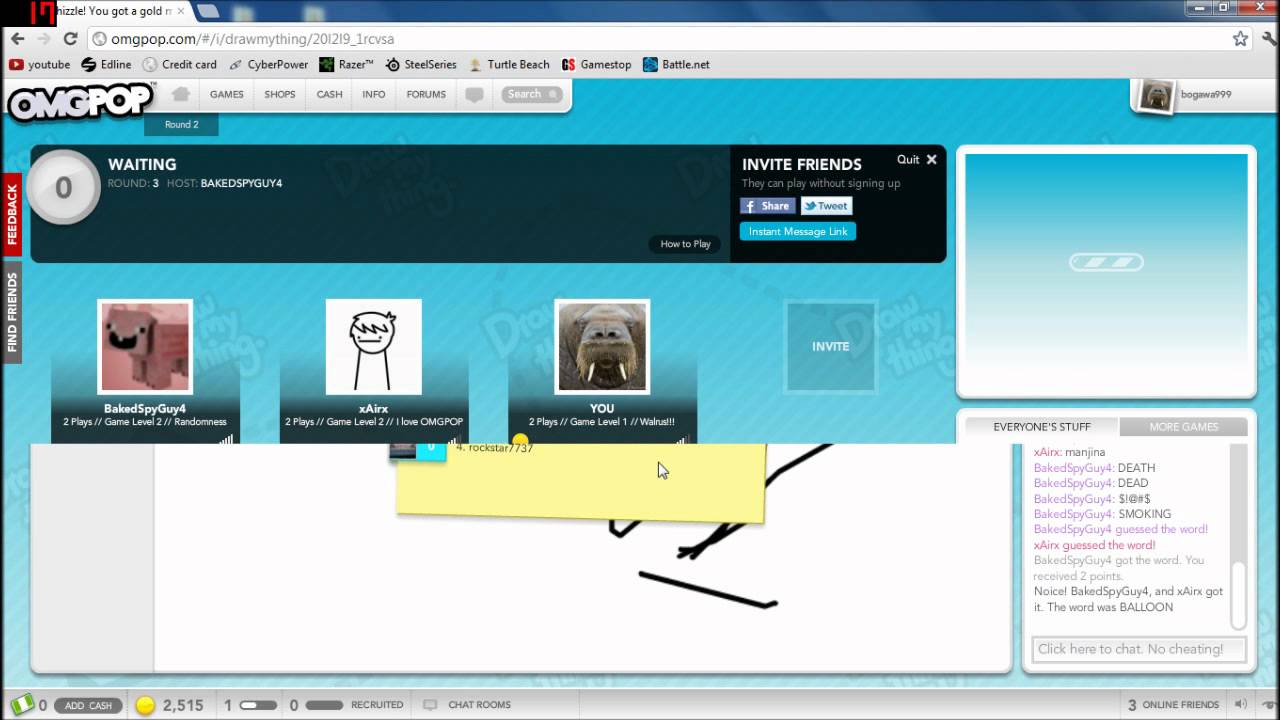This screenshot has height=720, width=1280.
Task: Quit the game with the X
Action: pos(932,159)
